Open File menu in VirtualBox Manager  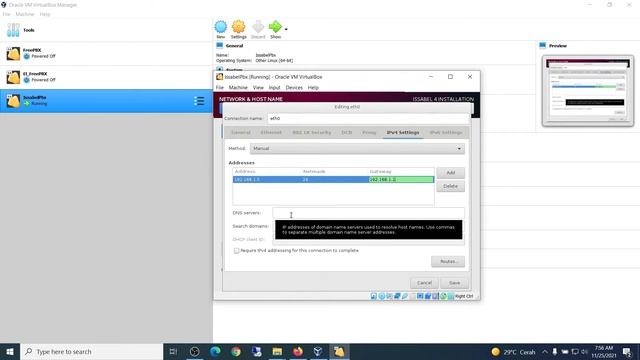[7, 14]
